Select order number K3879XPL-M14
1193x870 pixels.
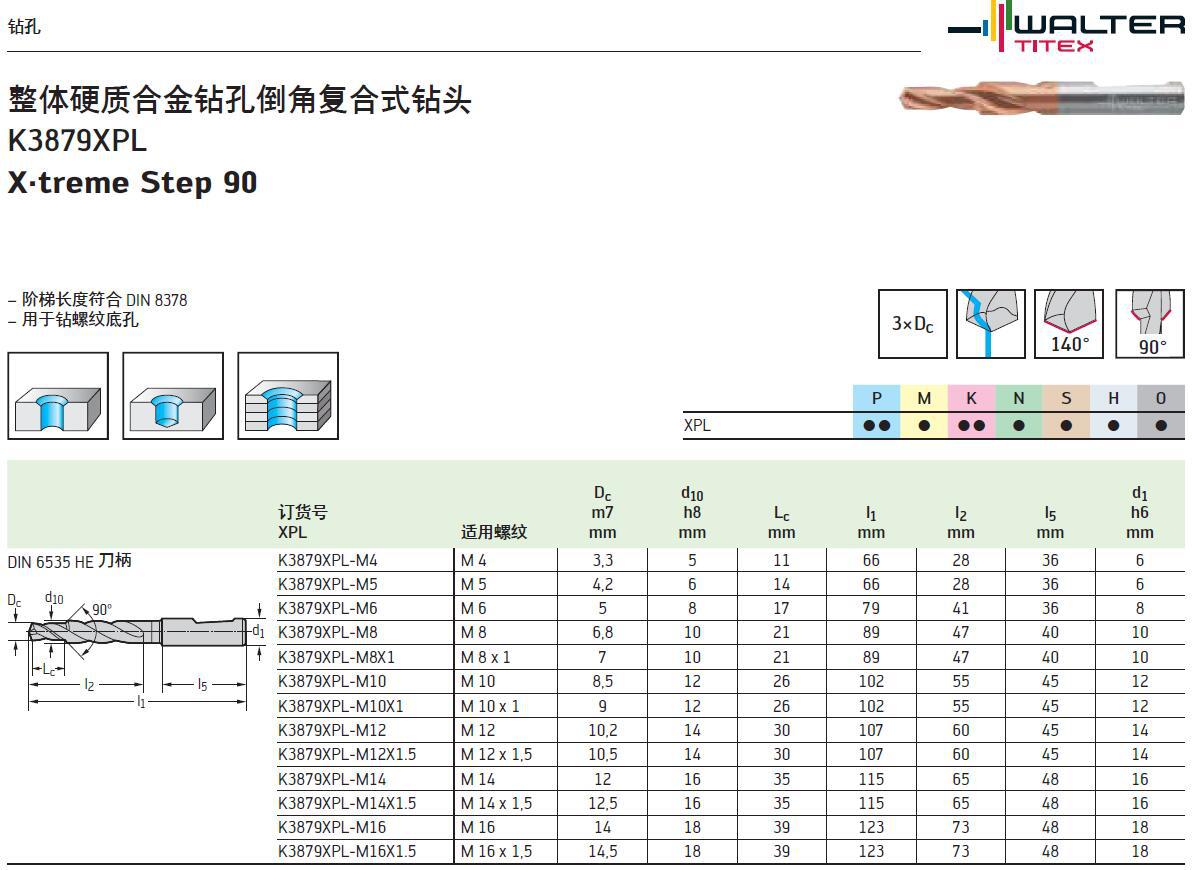[x=332, y=779]
